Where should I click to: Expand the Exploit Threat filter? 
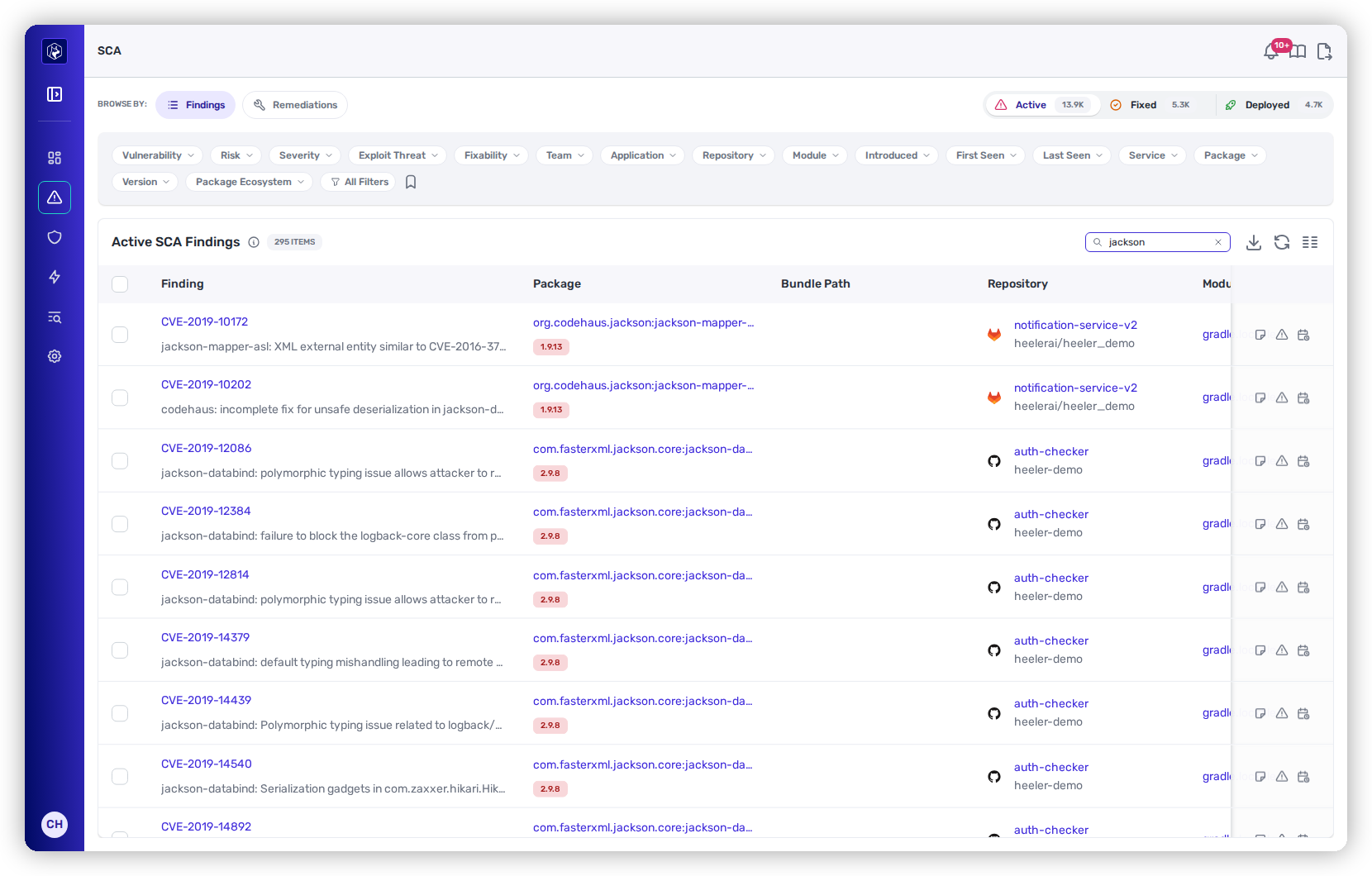coord(398,155)
